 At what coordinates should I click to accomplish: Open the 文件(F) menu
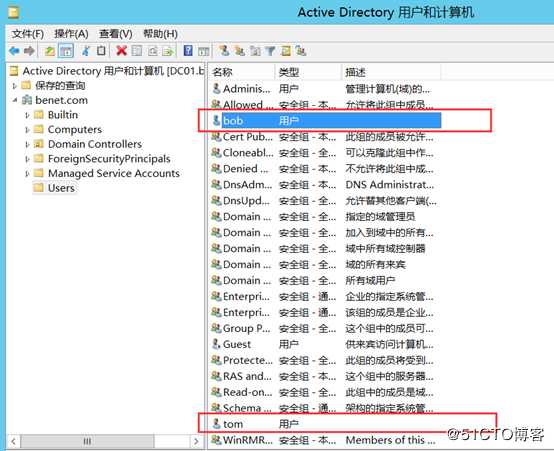(x=28, y=34)
